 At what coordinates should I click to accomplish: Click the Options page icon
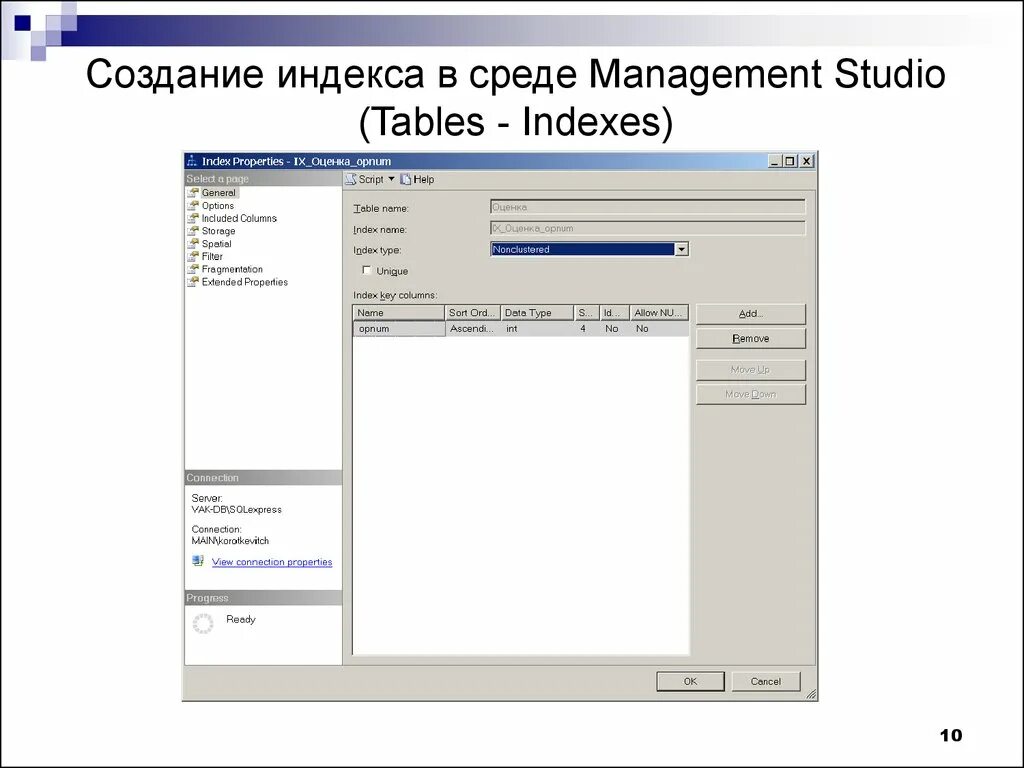[x=193, y=205]
